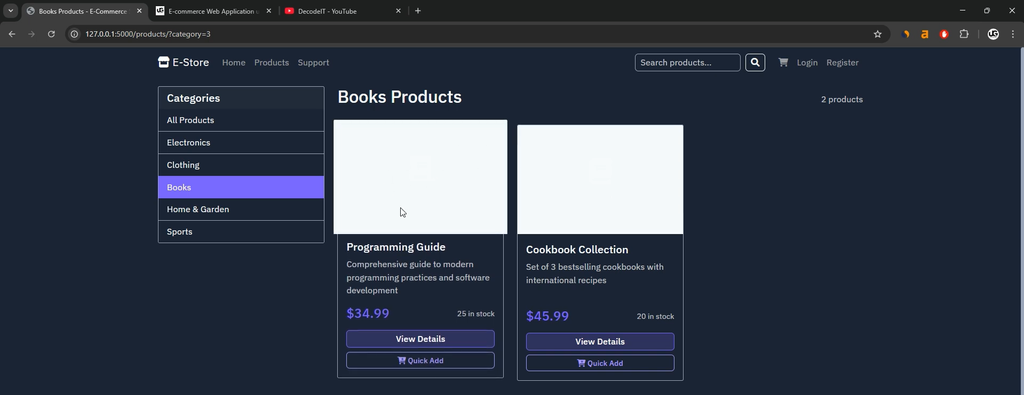Click the Register link
Screen dimensions: 1024x395
tap(842, 63)
